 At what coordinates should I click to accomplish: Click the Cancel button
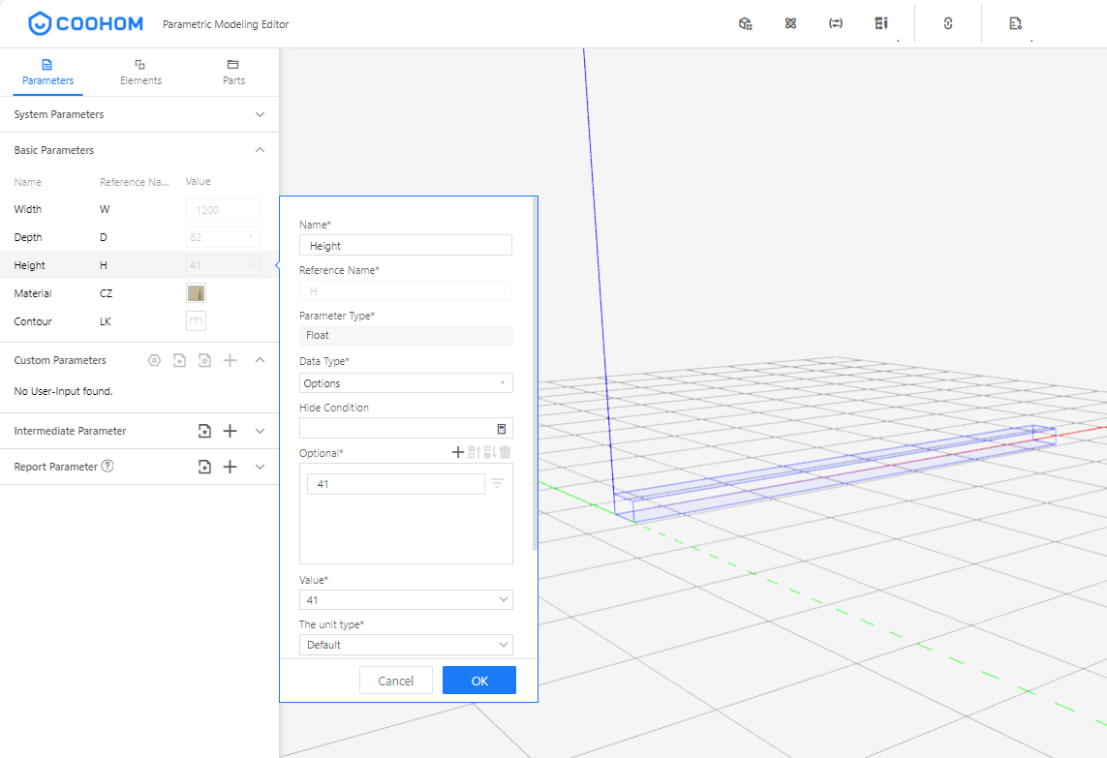click(395, 680)
